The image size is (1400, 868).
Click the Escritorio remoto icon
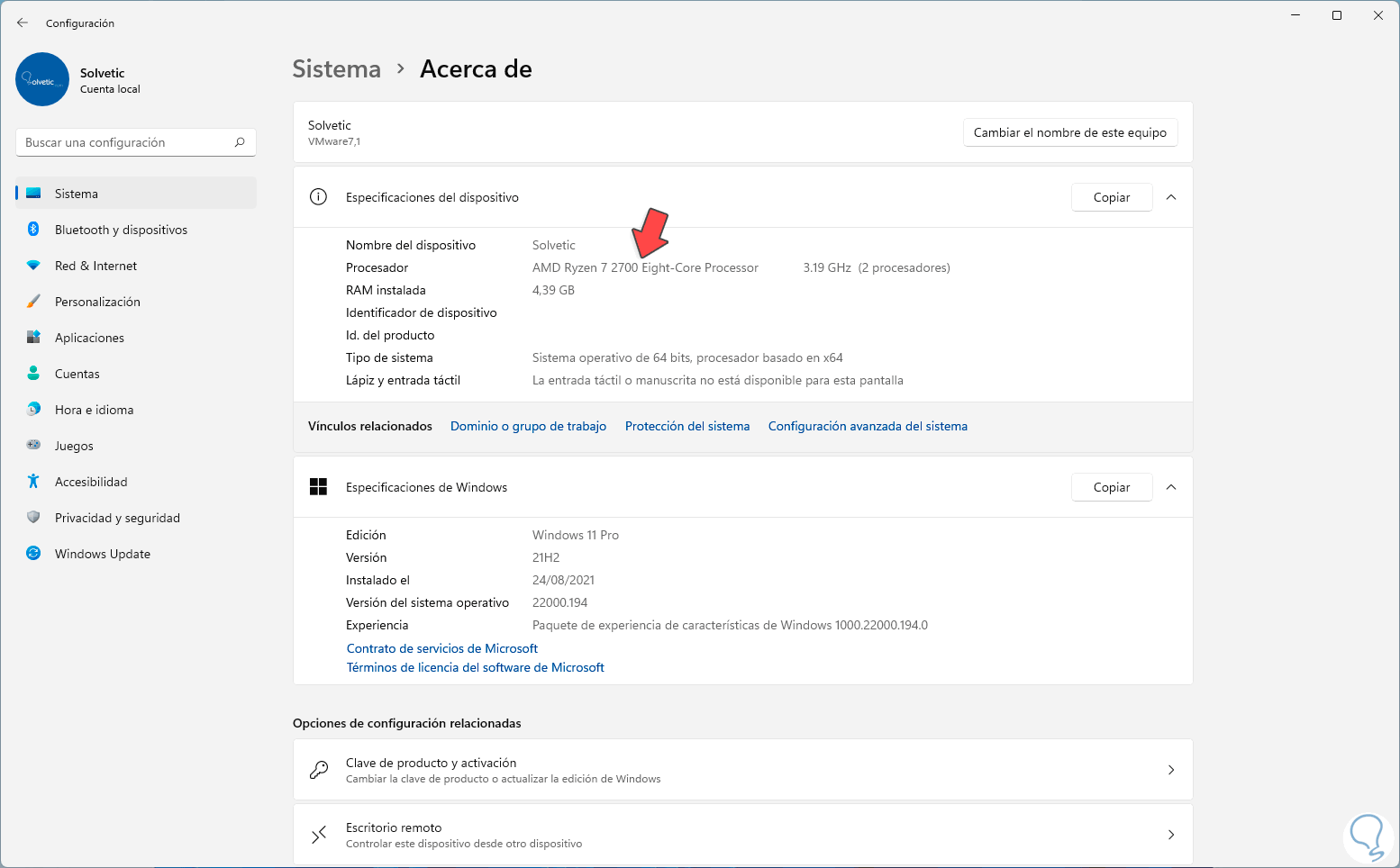click(319, 835)
